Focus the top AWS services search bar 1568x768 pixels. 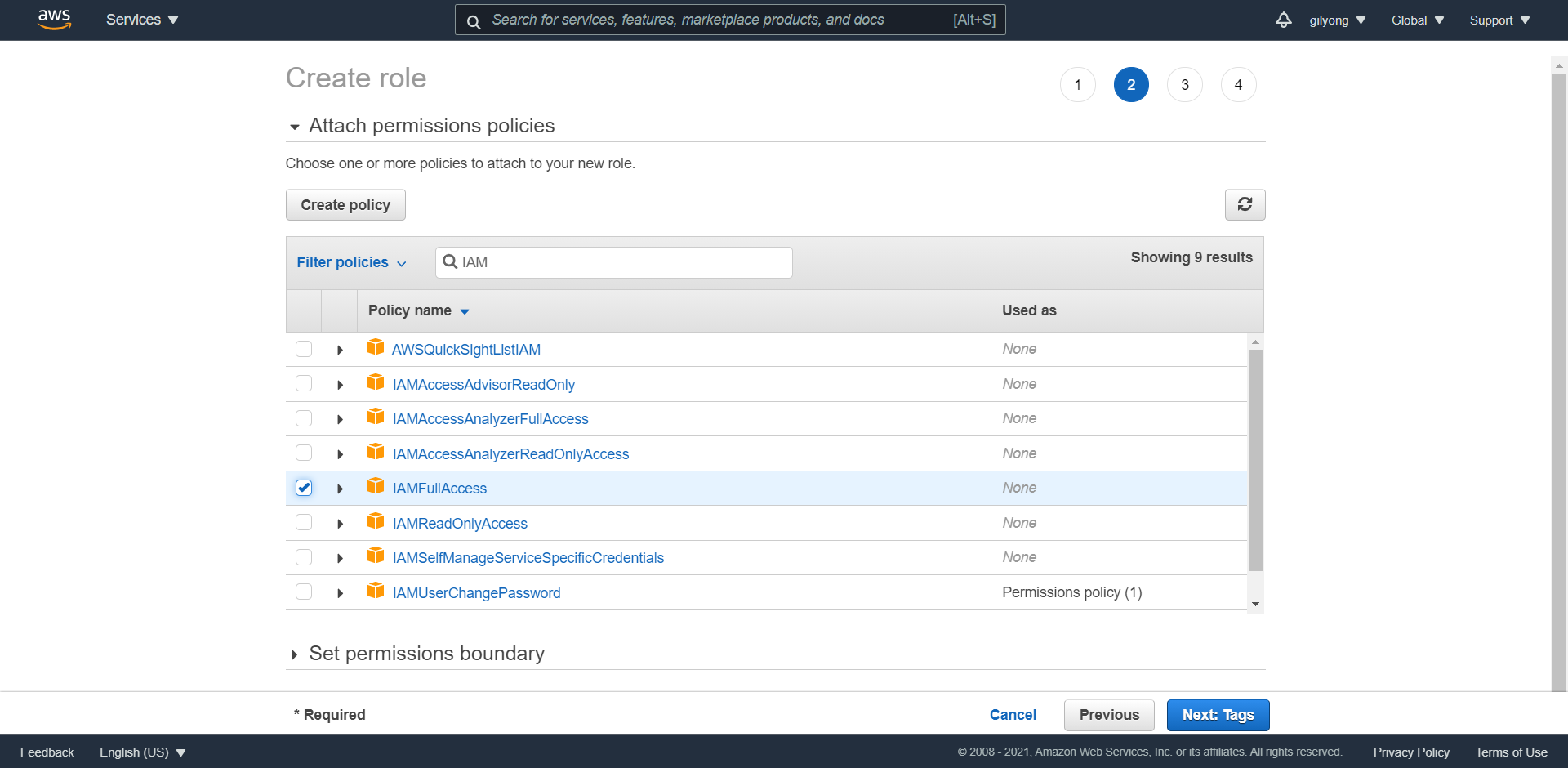click(x=730, y=20)
